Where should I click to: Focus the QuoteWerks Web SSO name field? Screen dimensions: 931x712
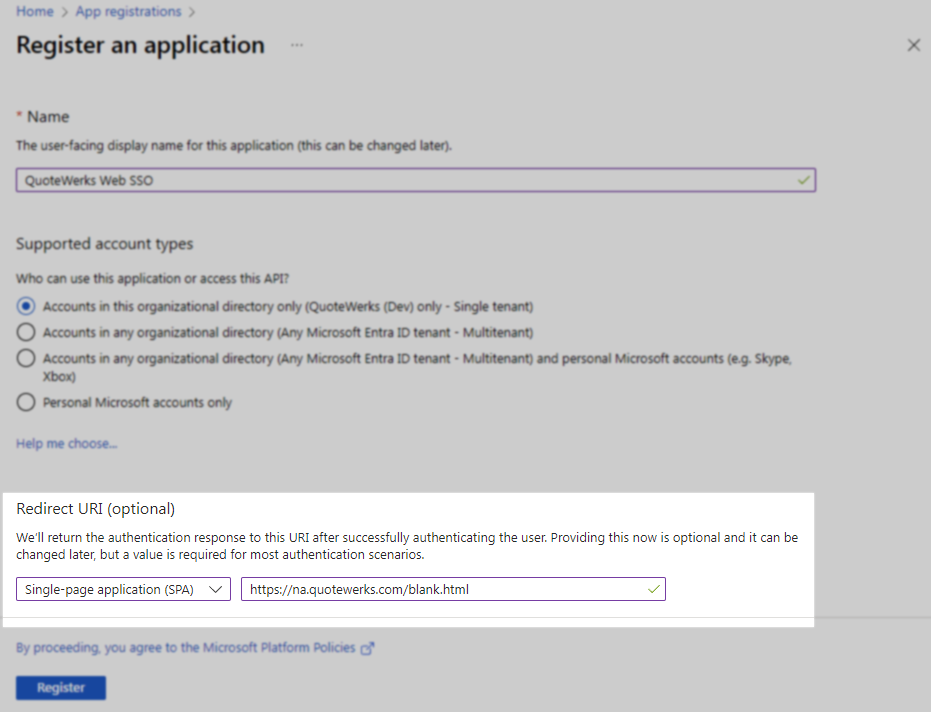(400, 180)
